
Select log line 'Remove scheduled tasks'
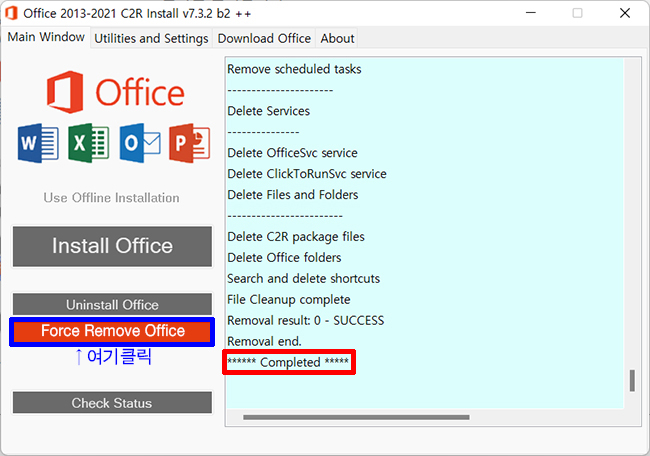click(294, 69)
